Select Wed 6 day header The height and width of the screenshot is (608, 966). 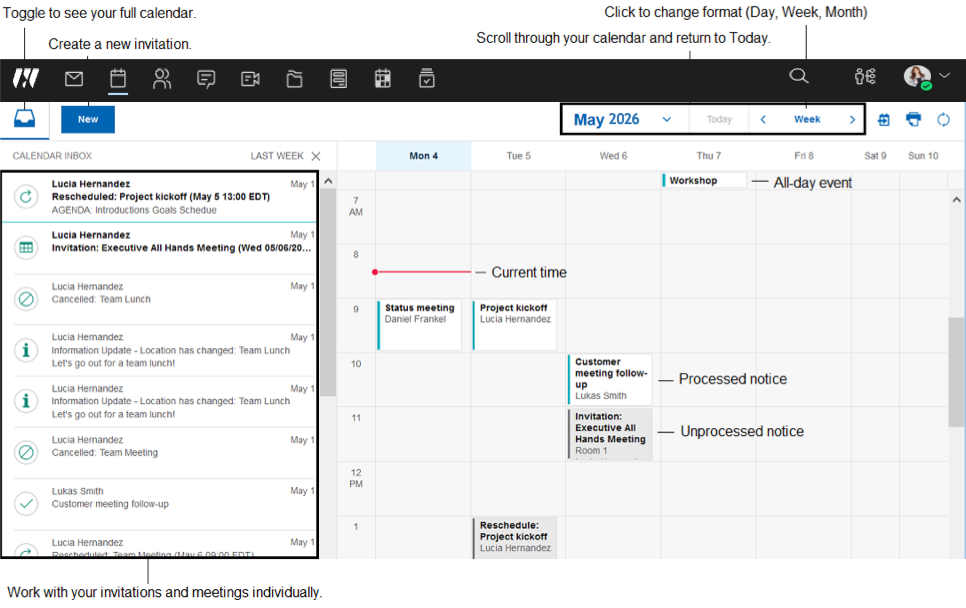click(613, 156)
